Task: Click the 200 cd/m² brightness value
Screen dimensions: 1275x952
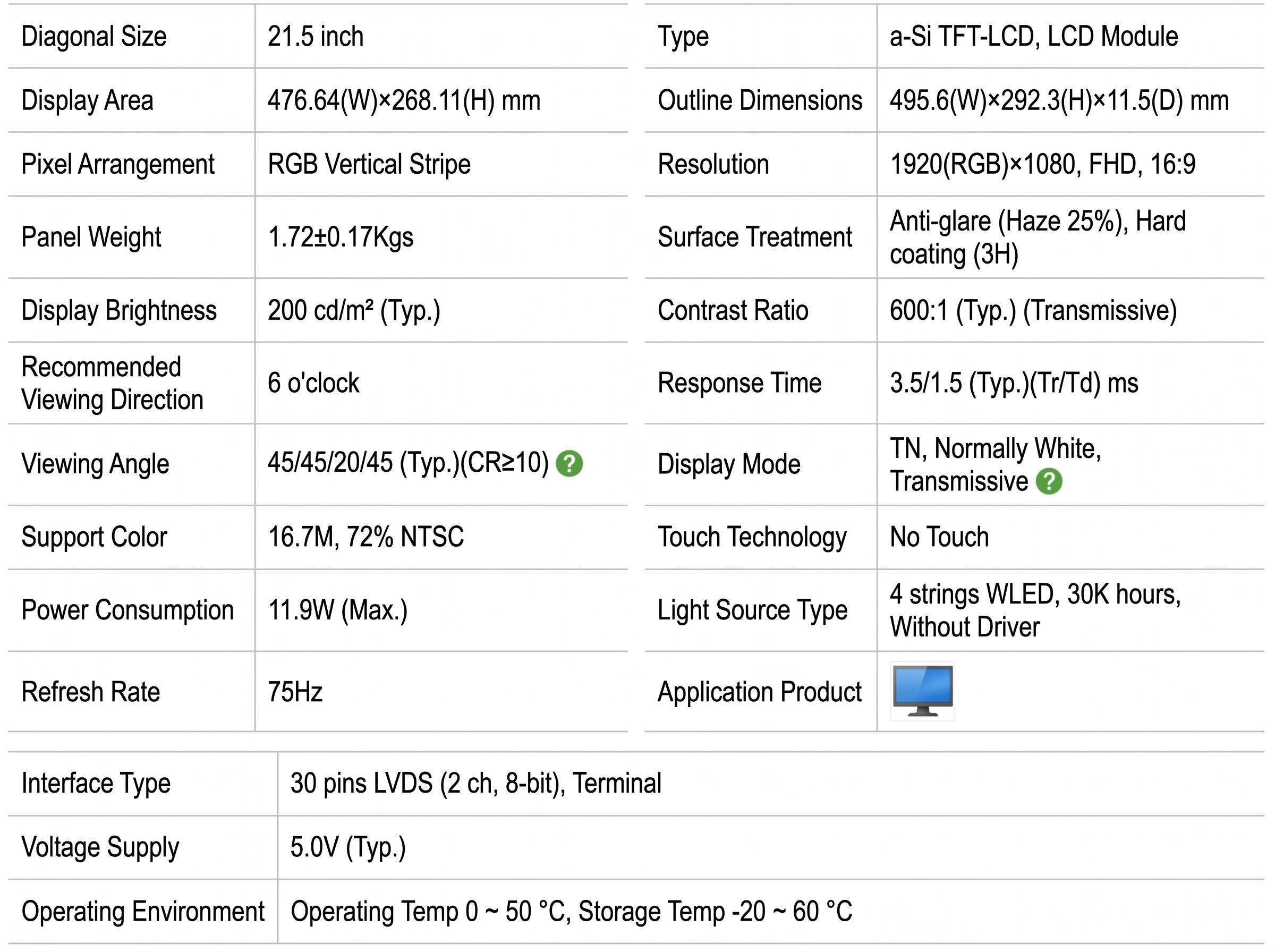Action: tap(354, 311)
